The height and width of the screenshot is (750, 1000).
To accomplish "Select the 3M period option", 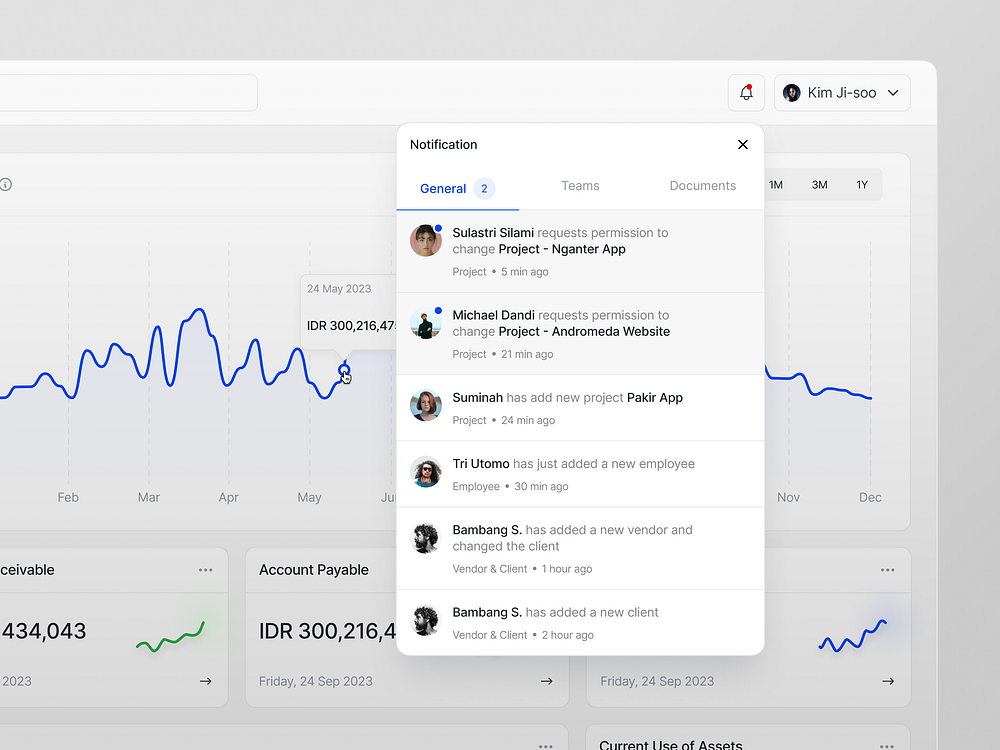I will pyautogui.click(x=819, y=184).
